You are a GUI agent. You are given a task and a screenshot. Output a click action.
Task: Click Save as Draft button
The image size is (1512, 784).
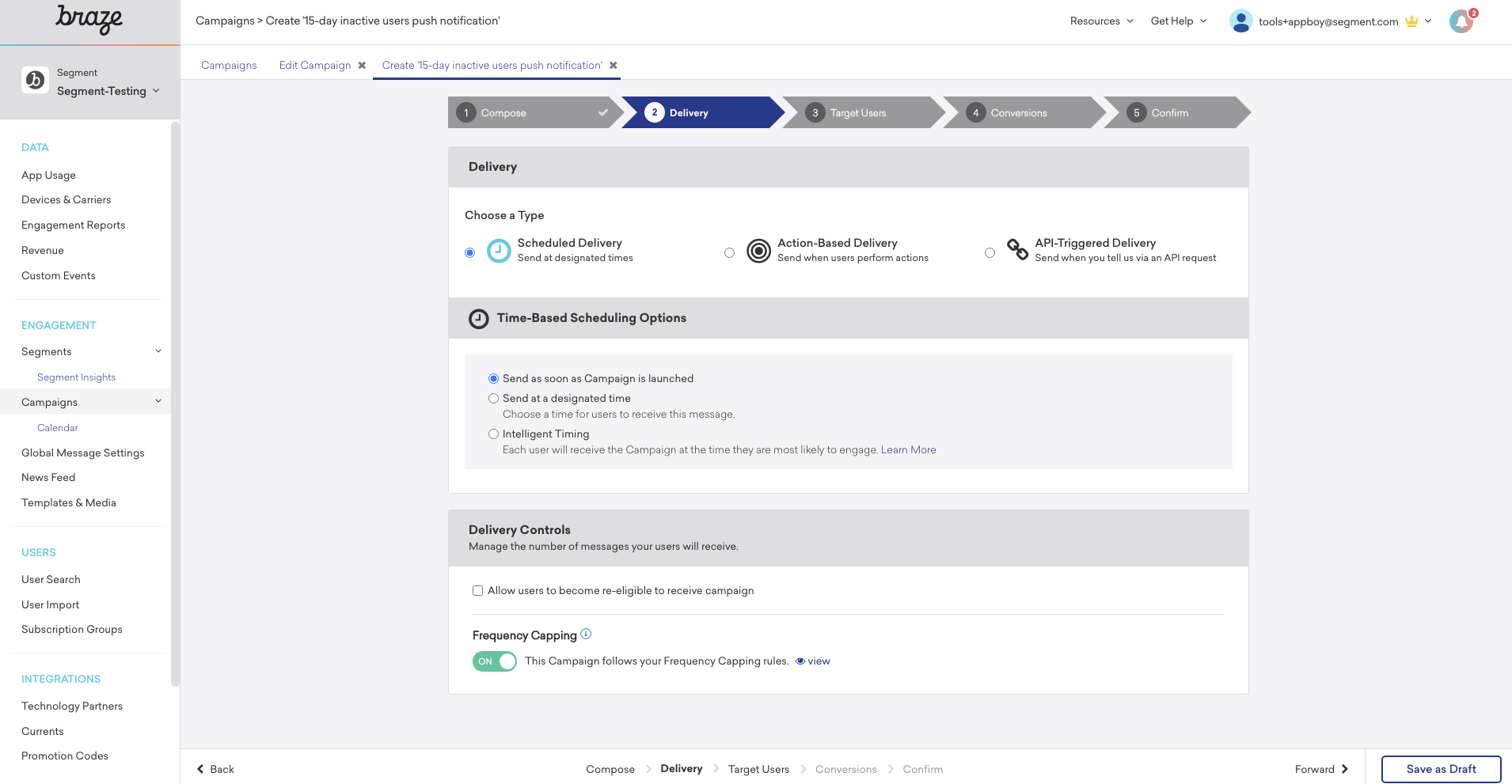point(1442,769)
